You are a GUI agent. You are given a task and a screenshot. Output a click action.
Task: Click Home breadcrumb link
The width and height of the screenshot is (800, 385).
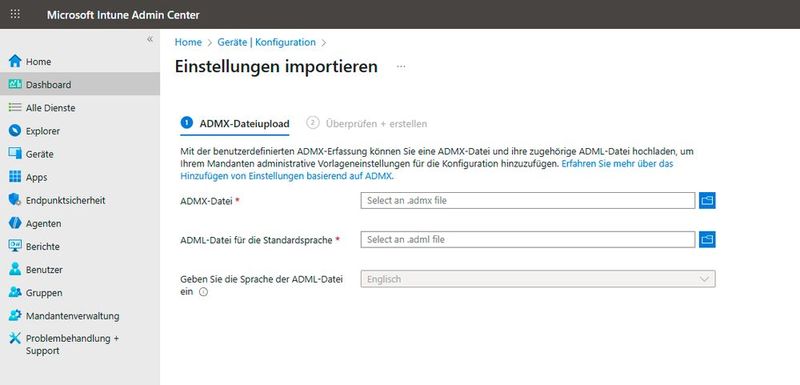pyautogui.click(x=188, y=42)
